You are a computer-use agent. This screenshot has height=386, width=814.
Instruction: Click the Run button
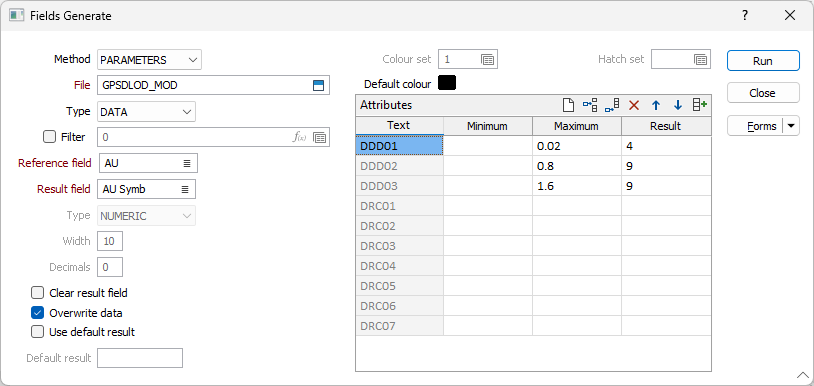(763, 61)
